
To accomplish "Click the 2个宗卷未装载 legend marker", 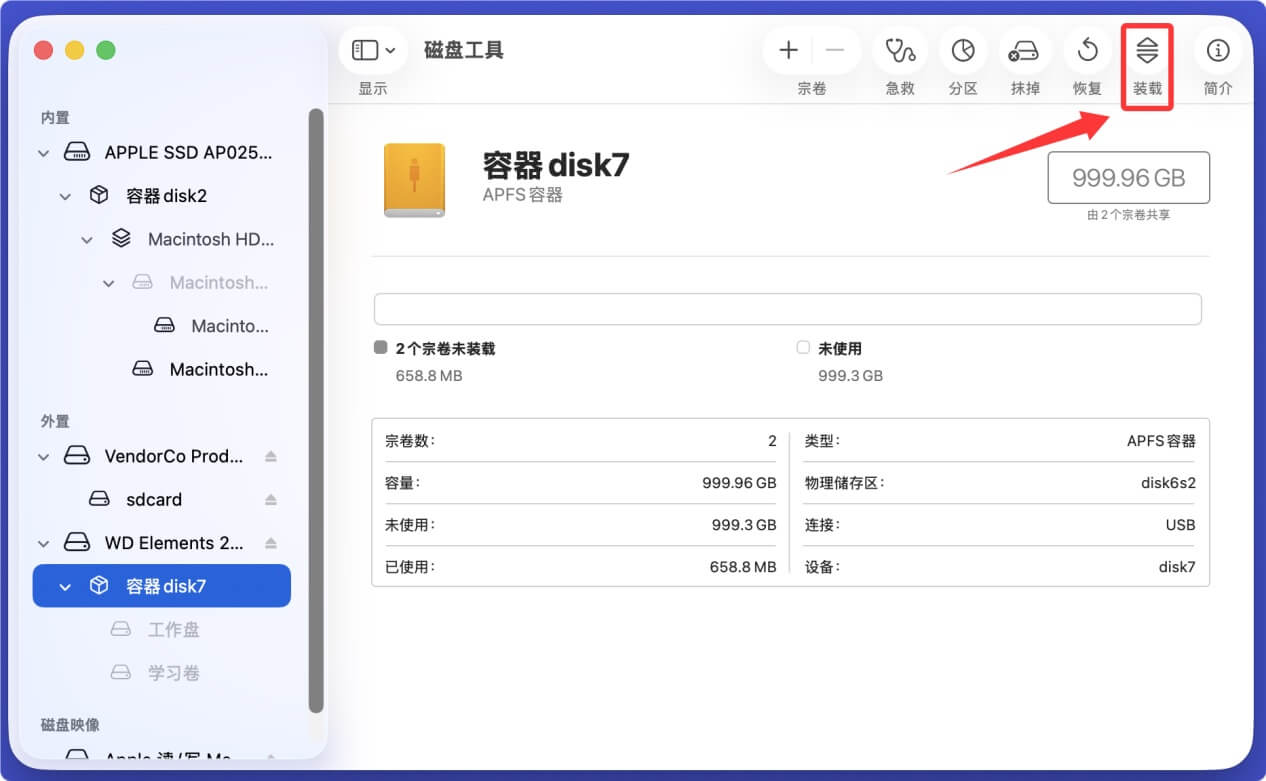I will coord(380,347).
